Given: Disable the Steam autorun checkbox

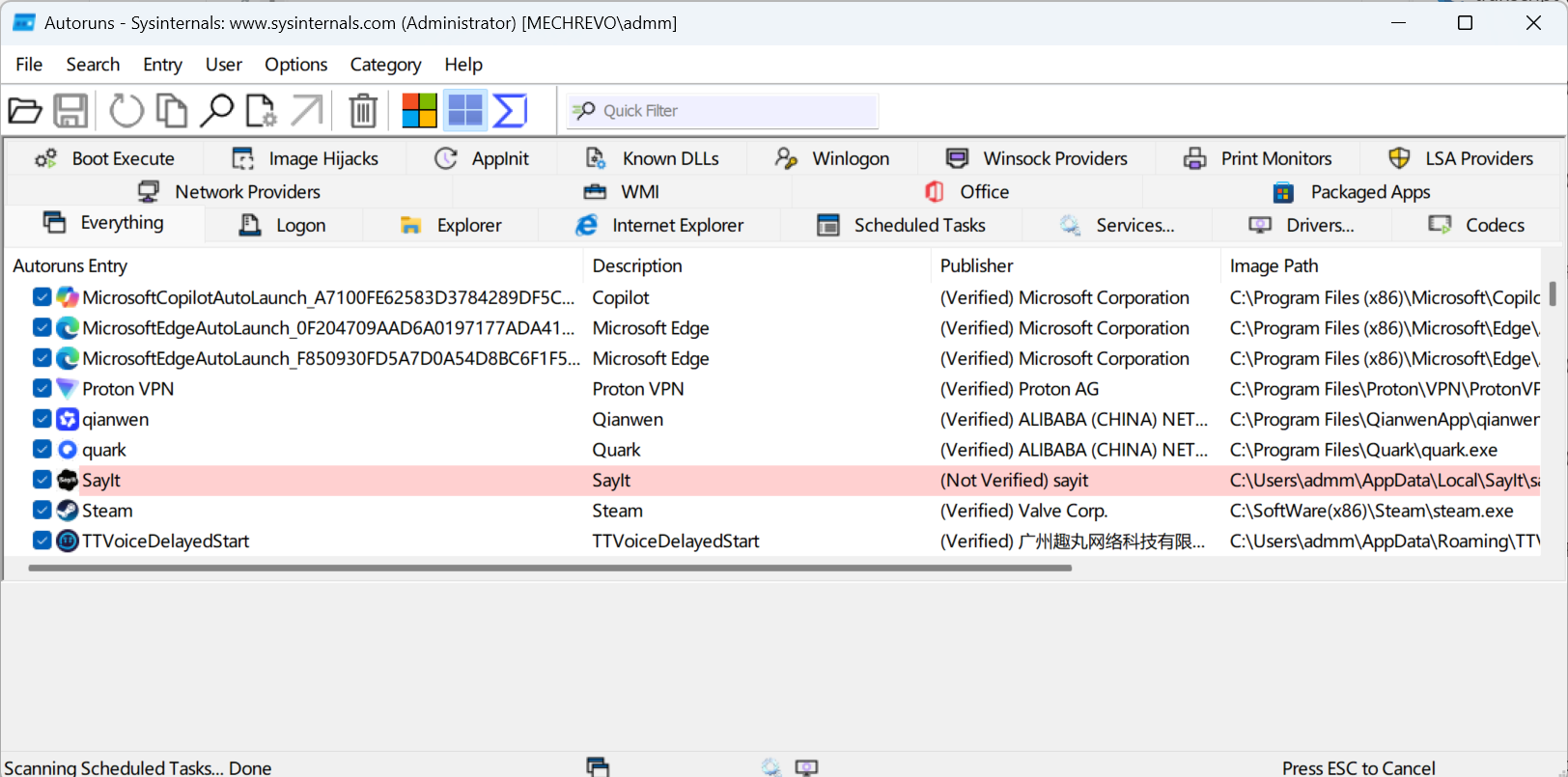Looking at the screenshot, I should click(x=42, y=511).
